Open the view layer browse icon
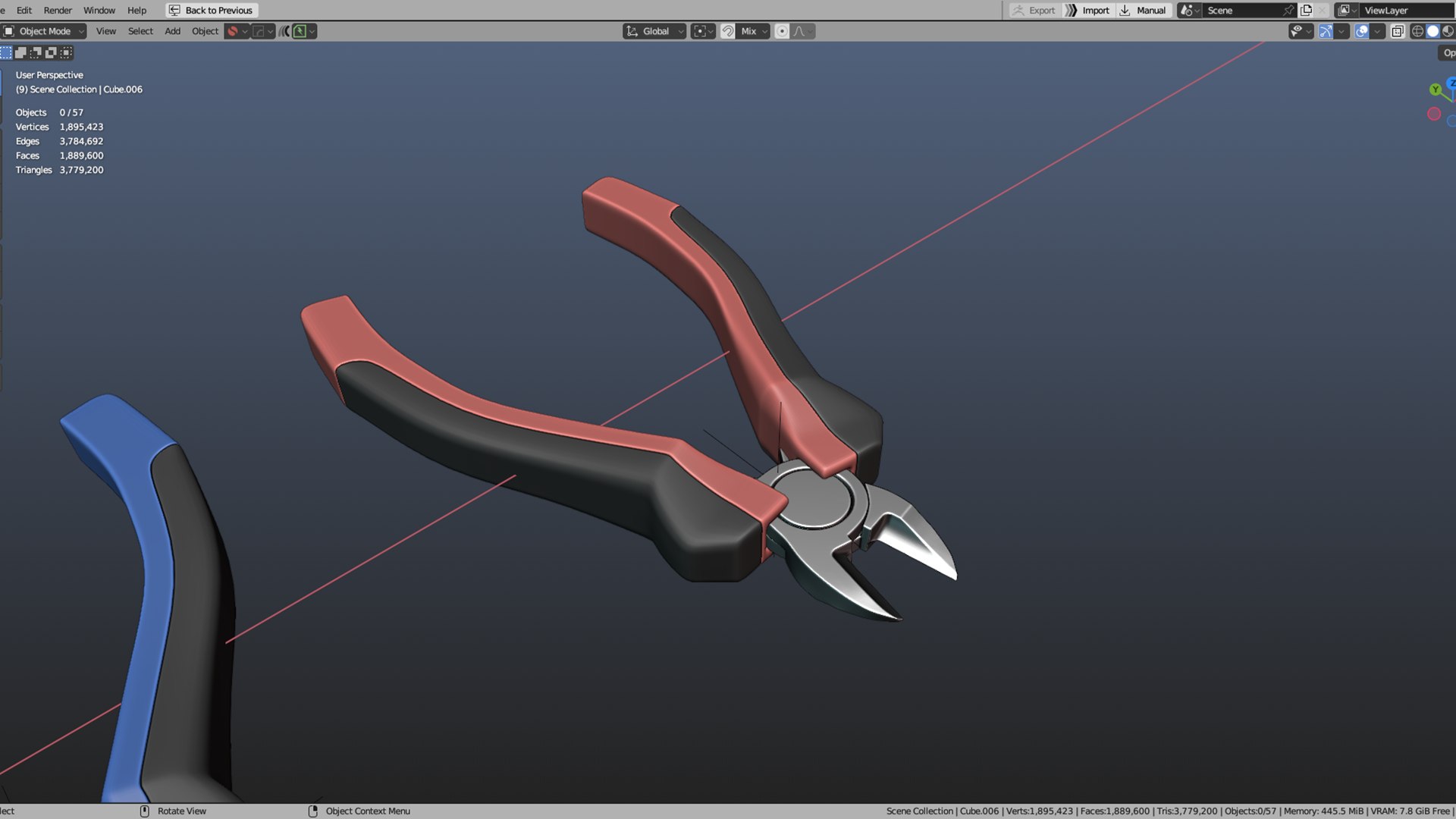This screenshot has width=1456, height=819. coord(1347,11)
